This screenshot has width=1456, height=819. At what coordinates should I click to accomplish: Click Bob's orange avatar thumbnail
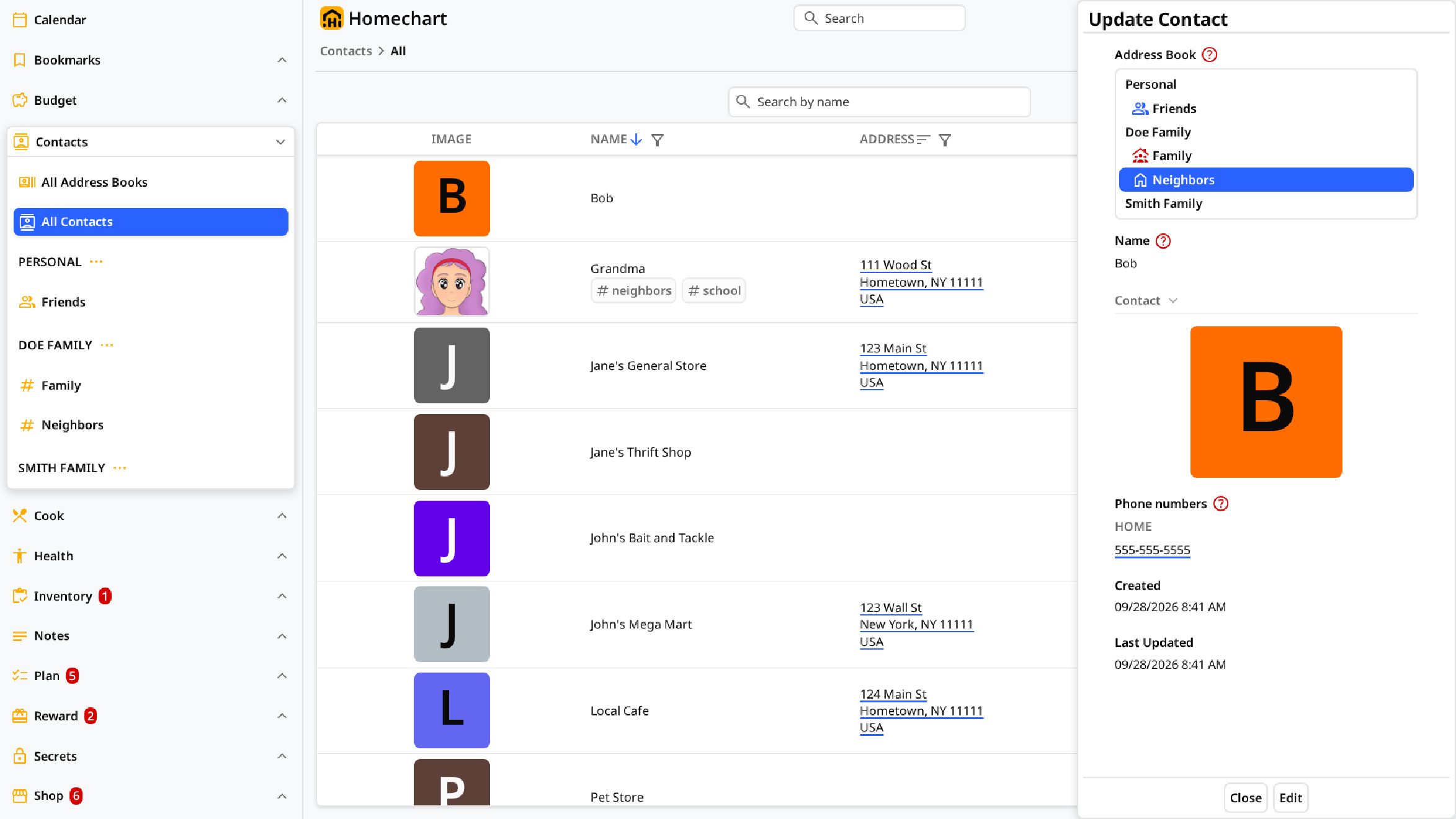tap(452, 199)
